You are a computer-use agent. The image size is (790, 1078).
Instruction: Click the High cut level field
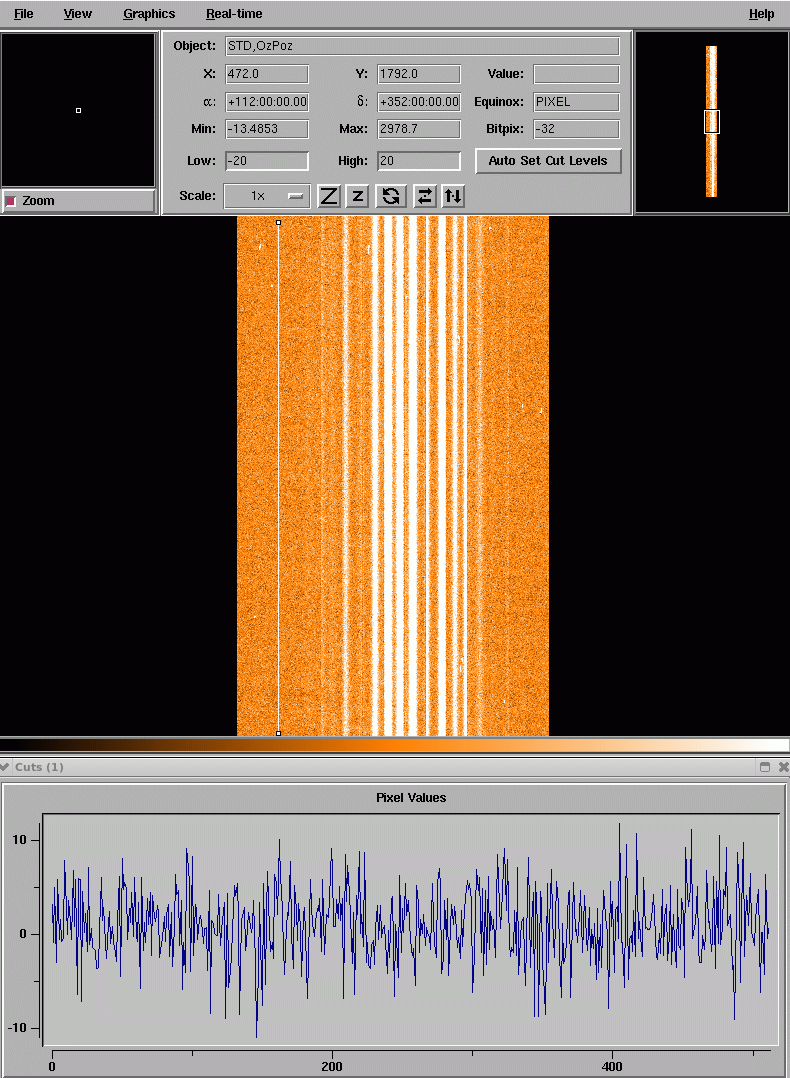pos(418,161)
